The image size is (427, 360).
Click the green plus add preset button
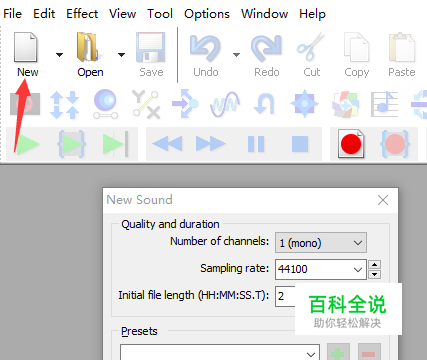338,352
